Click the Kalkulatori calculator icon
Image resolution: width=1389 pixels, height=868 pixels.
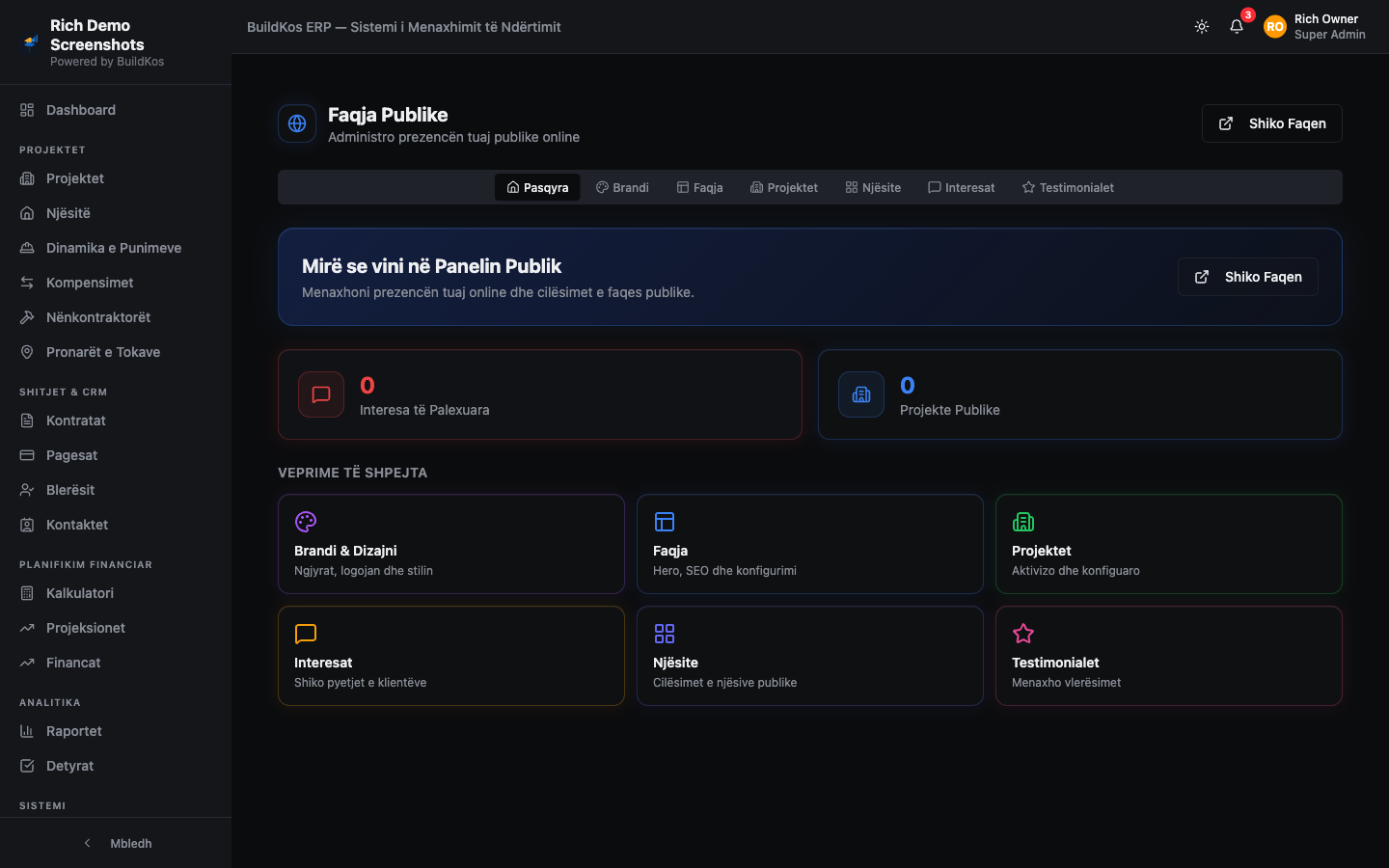point(27,593)
